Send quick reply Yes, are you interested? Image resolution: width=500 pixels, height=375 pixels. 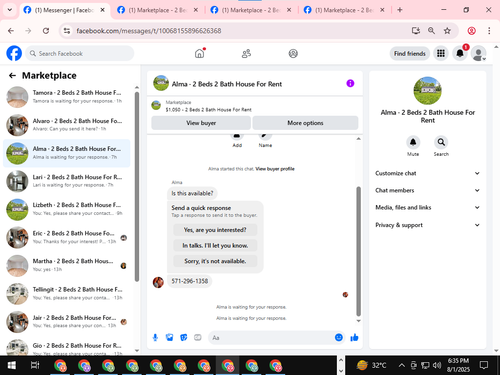[x=215, y=230]
